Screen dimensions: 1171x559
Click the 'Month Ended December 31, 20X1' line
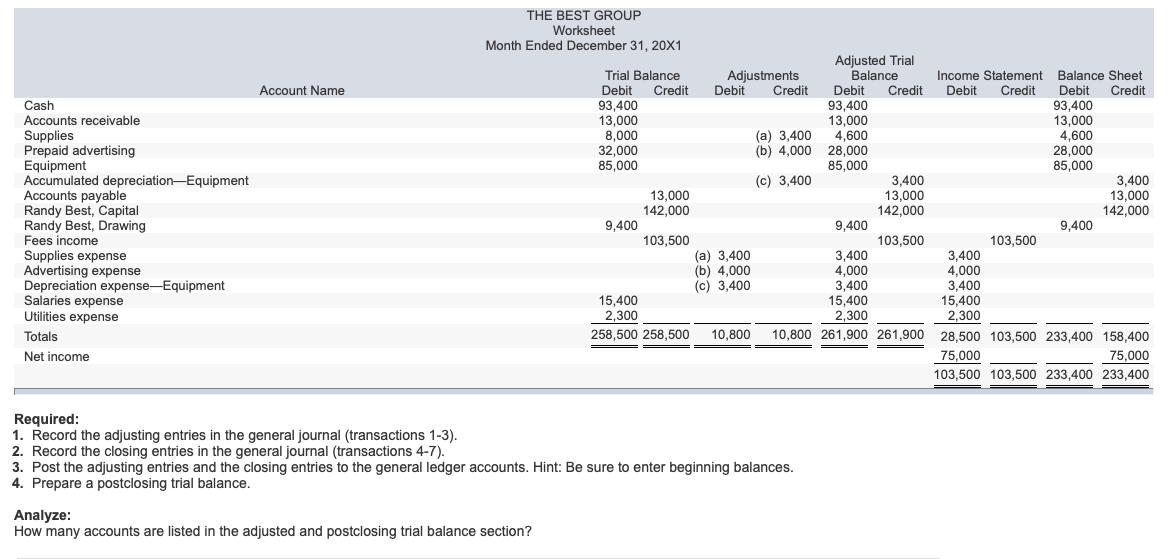coord(583,46)
